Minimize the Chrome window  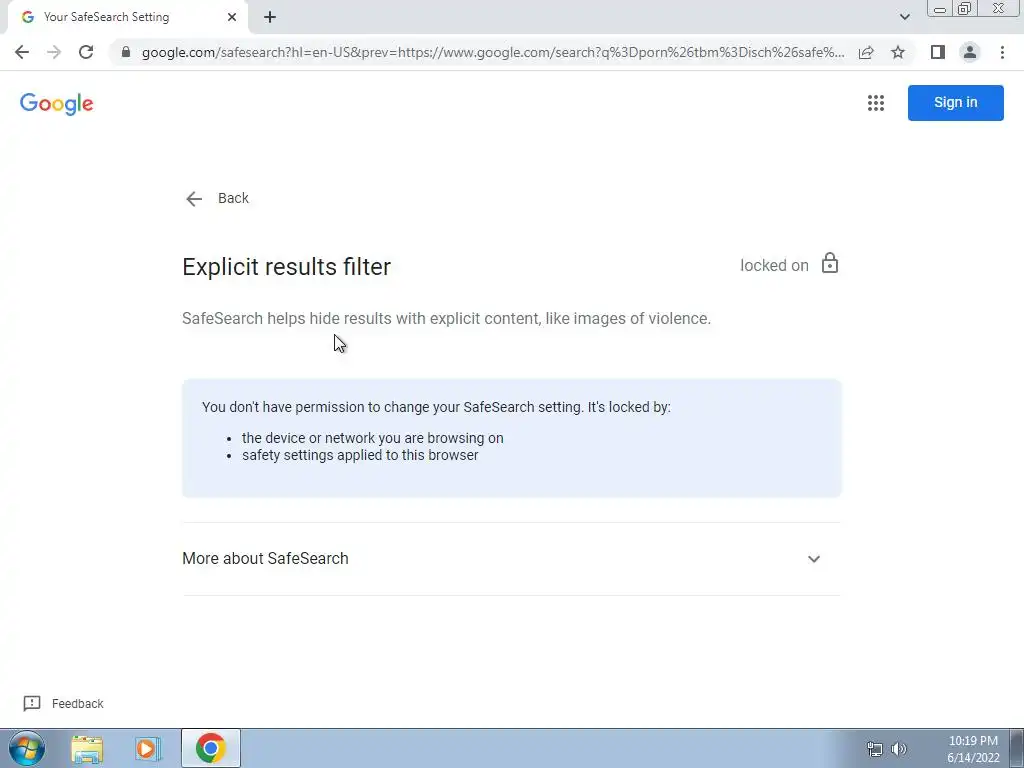pos(940,8)
